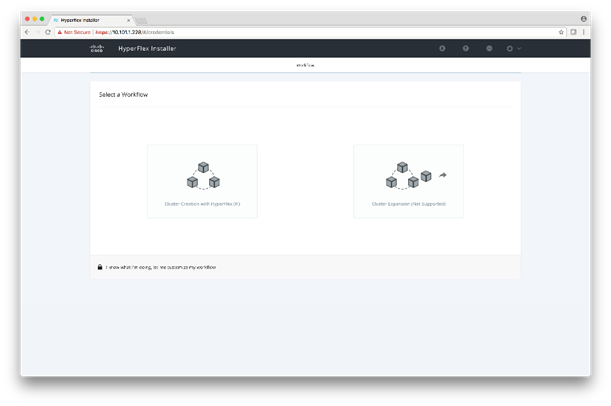Open the info icon in HyperFlex header

click(442, 48)
